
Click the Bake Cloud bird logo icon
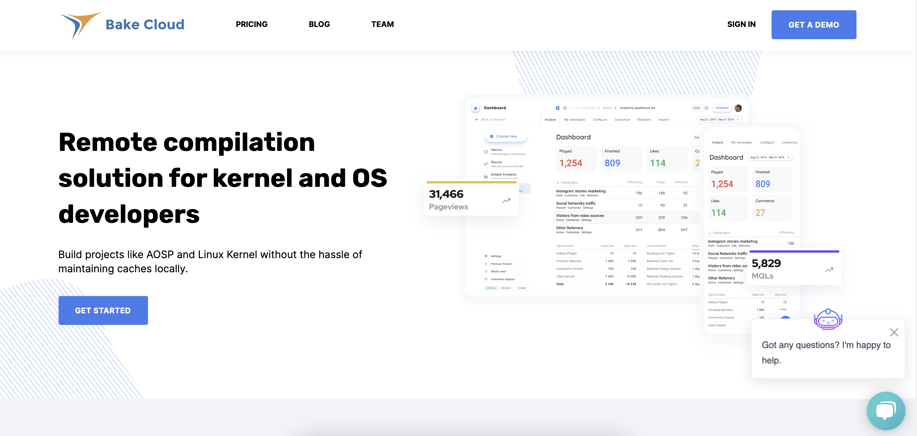[80, 24]
